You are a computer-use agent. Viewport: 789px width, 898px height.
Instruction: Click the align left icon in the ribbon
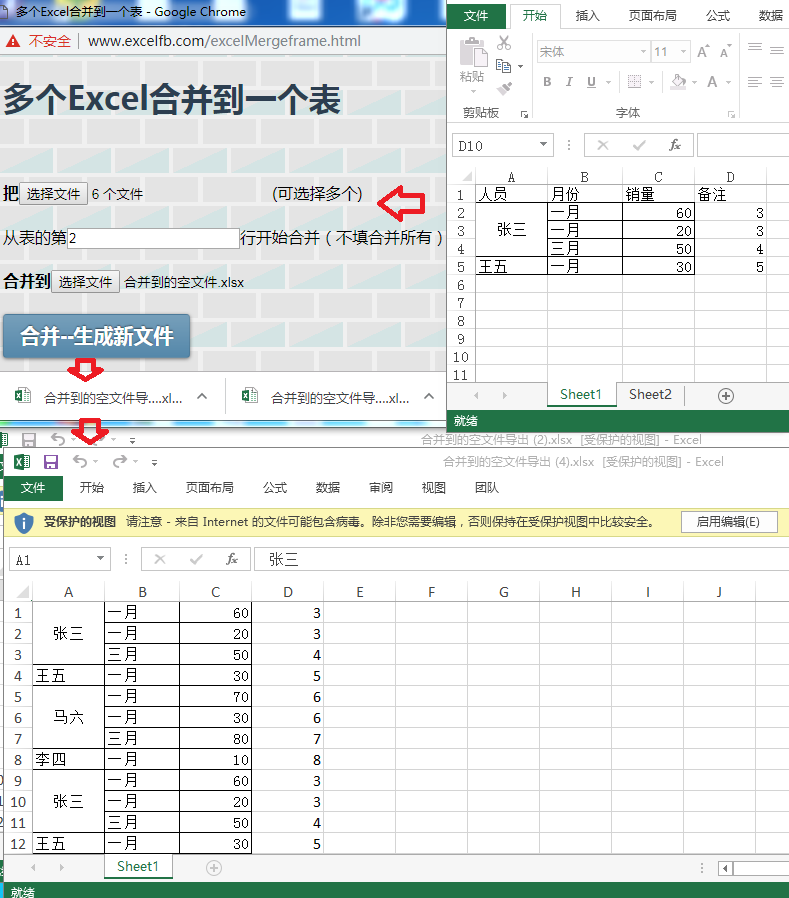(x=755, y=82)
